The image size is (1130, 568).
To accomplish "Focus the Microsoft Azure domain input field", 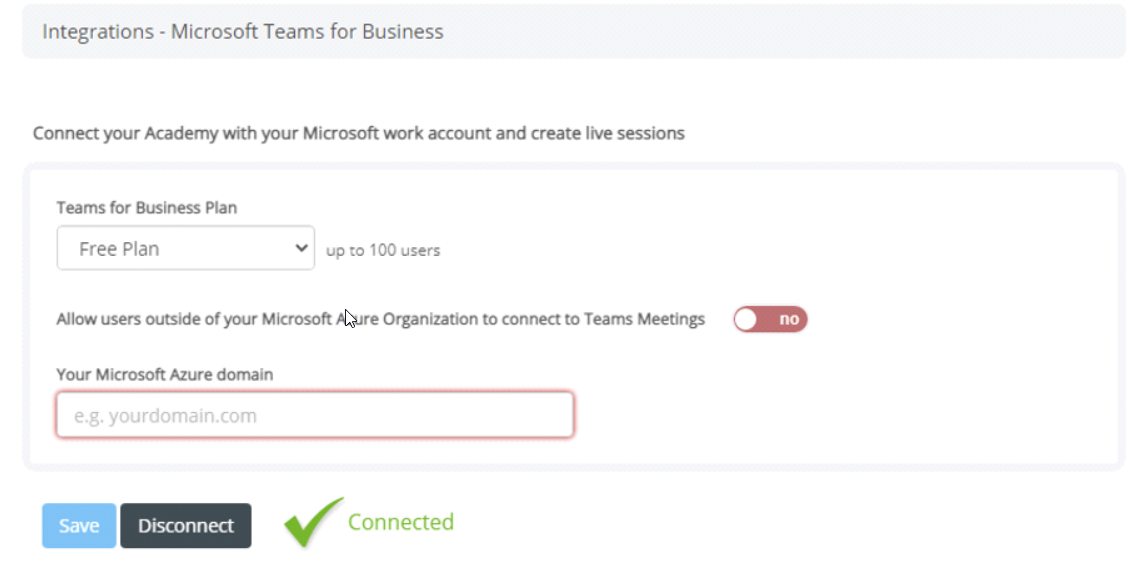I will [x=315, y=414].
